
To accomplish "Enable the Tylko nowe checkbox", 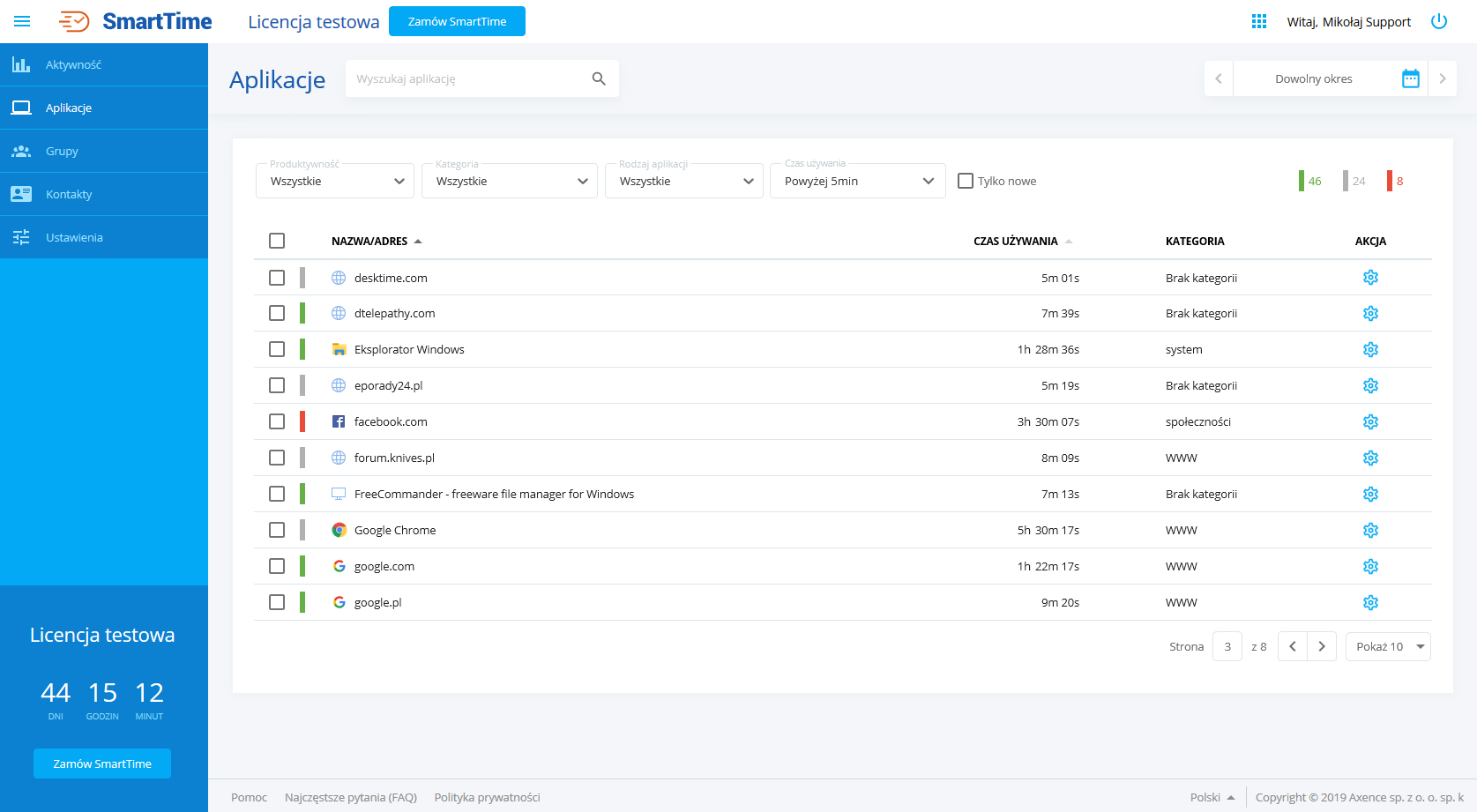I will (965, 180).
